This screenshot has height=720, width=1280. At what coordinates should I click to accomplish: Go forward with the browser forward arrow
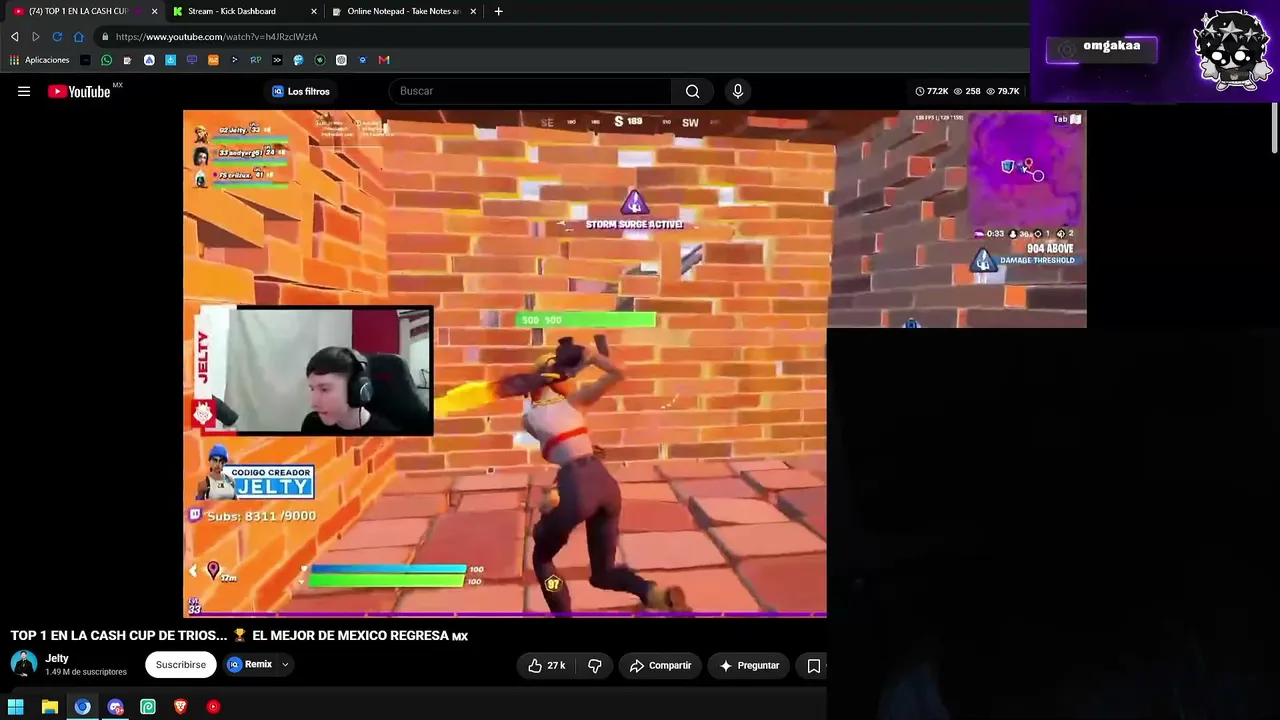tap(36, 37)
